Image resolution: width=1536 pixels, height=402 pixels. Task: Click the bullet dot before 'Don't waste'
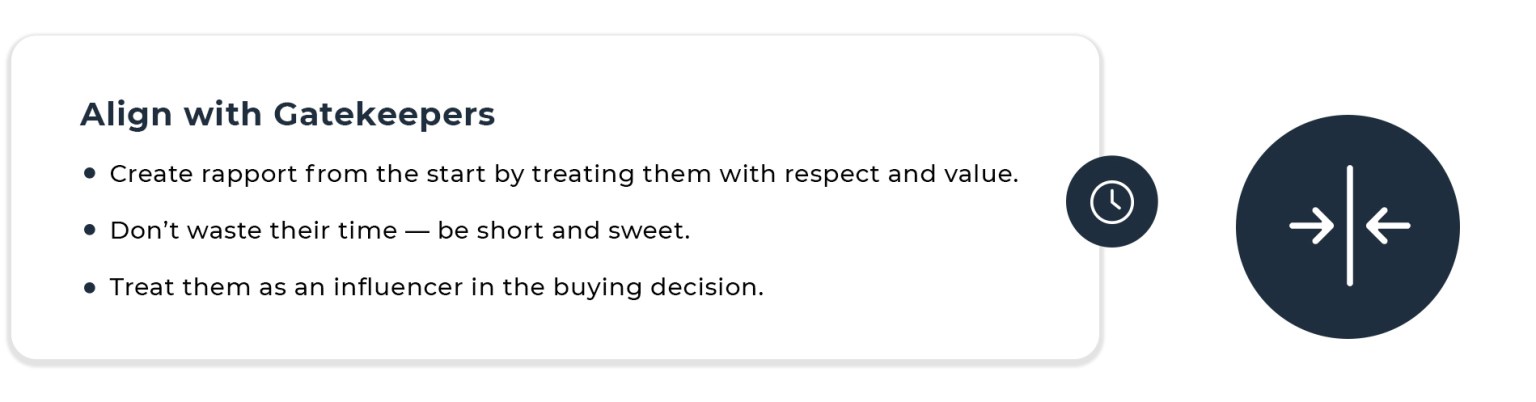(x=90, y=230)
